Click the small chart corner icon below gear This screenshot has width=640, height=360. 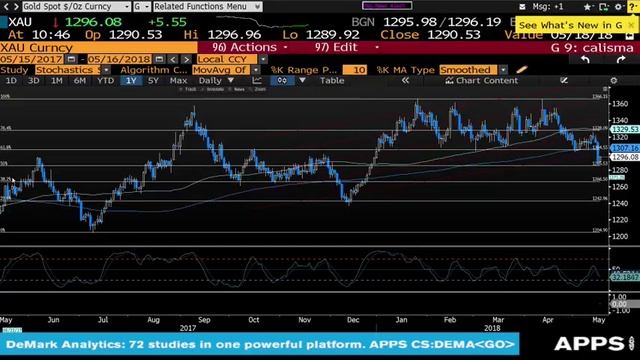coord(605,89)
